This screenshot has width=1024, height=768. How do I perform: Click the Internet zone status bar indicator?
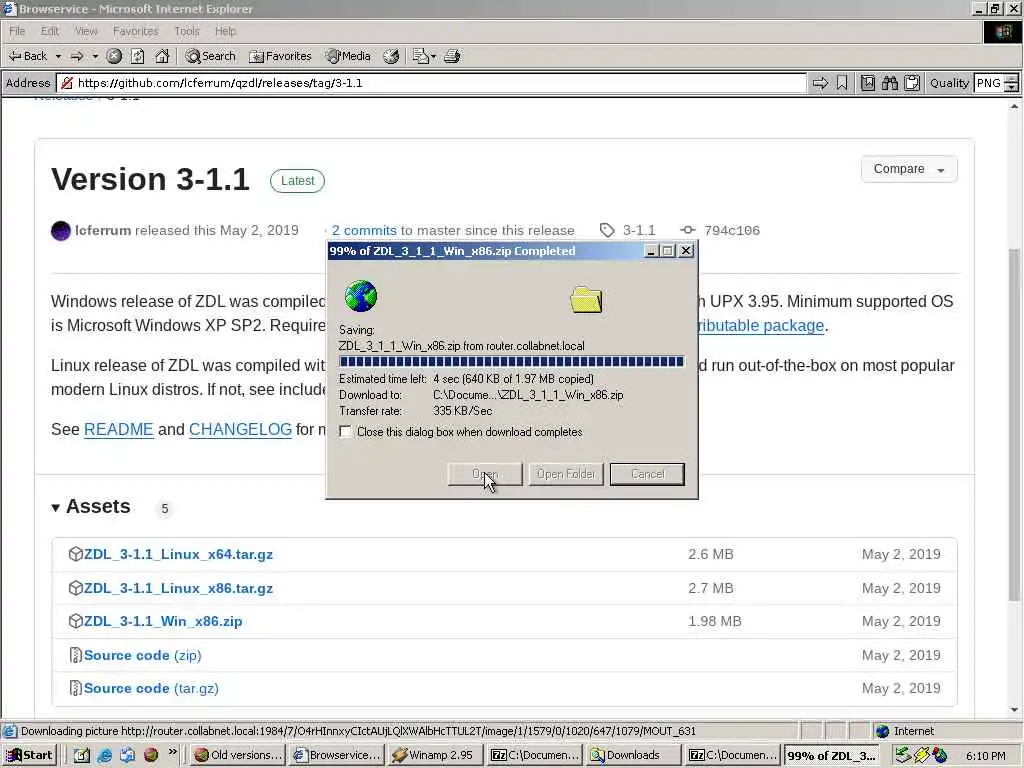point(906,731)
